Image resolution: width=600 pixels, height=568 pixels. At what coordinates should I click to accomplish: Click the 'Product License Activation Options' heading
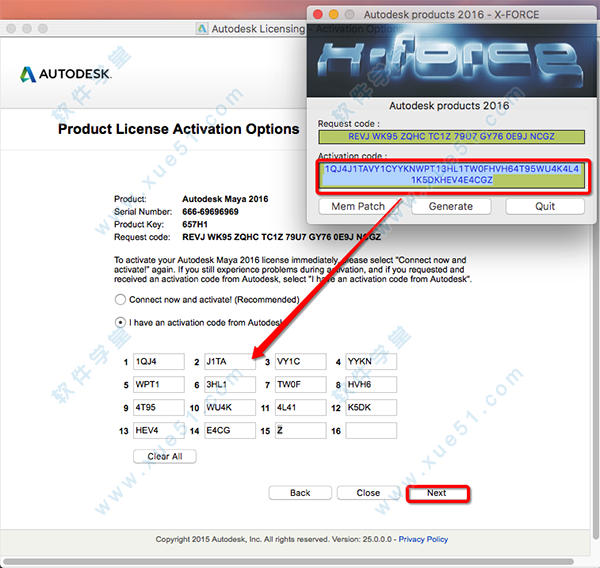tap(179, 129)
